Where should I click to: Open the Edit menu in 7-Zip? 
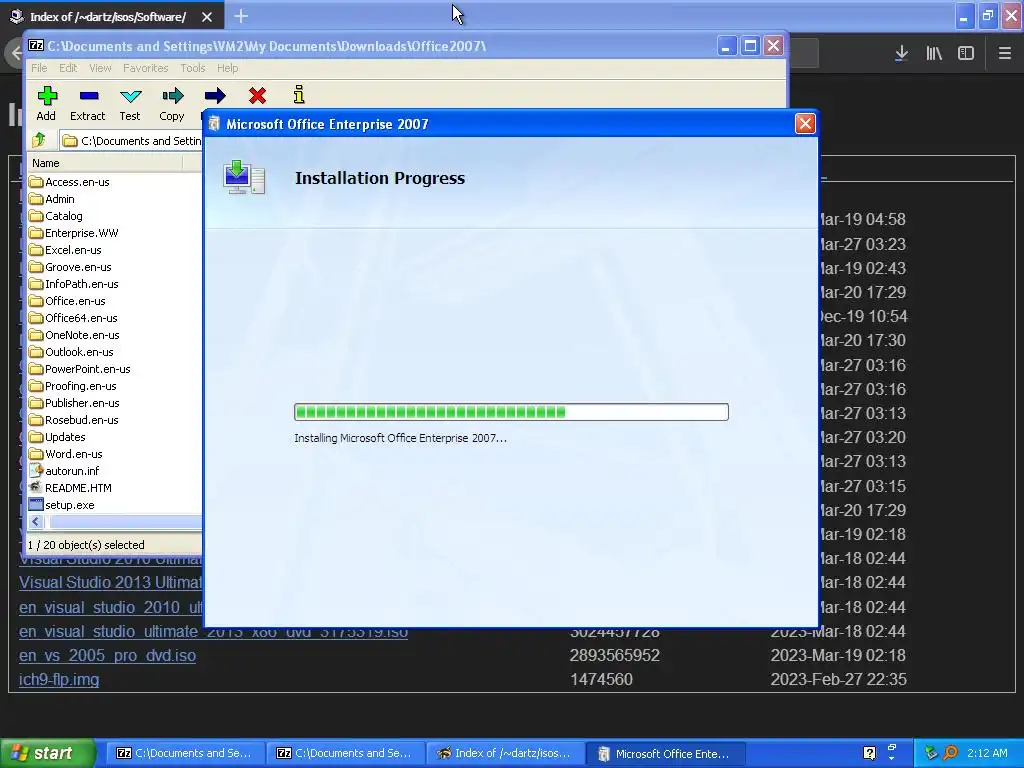68,68
